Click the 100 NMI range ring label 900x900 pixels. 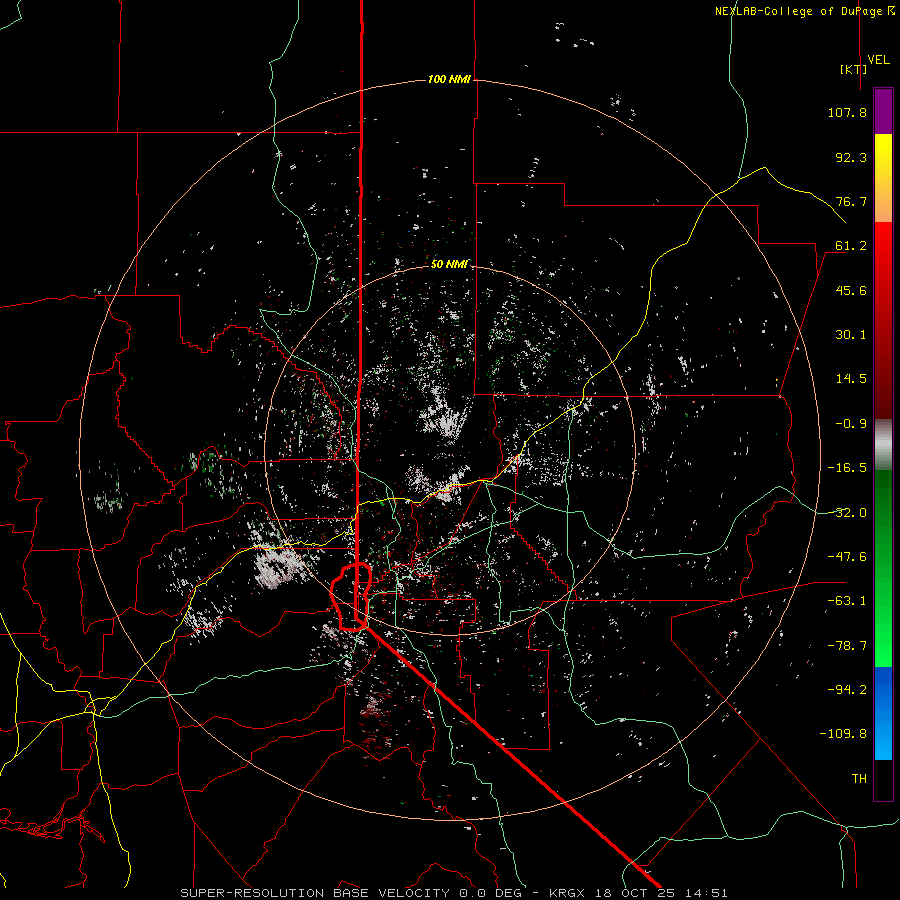(449, 79)
